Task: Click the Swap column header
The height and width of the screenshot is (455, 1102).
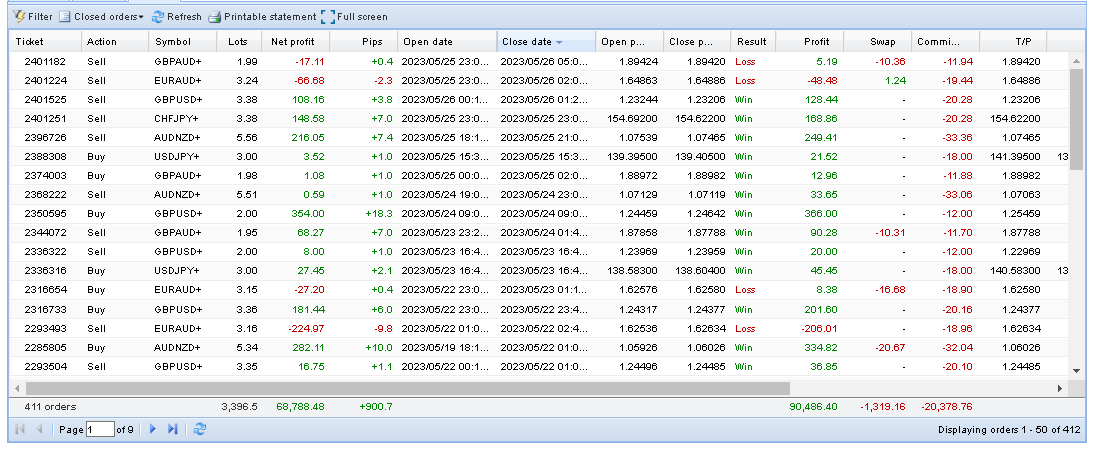Action: pos(880,42)
